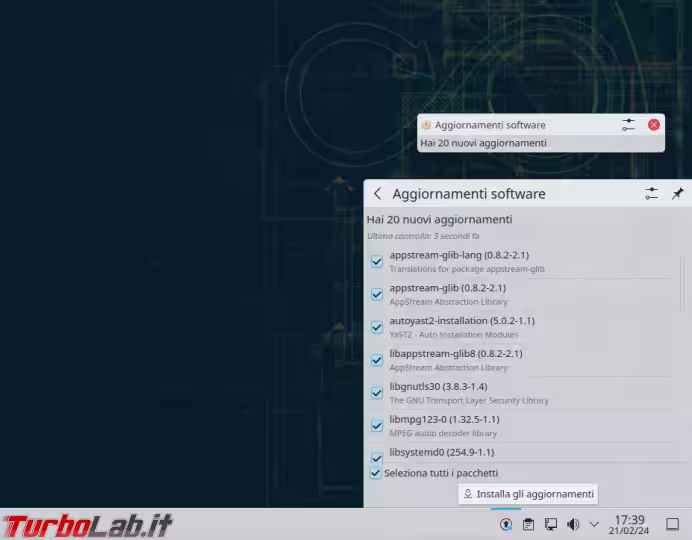Toggle the 'Seleziona tutti i pacchetti' checkbox
This screenshot has height=540, width=692.
pyautogui.click(x=376, y=473)
